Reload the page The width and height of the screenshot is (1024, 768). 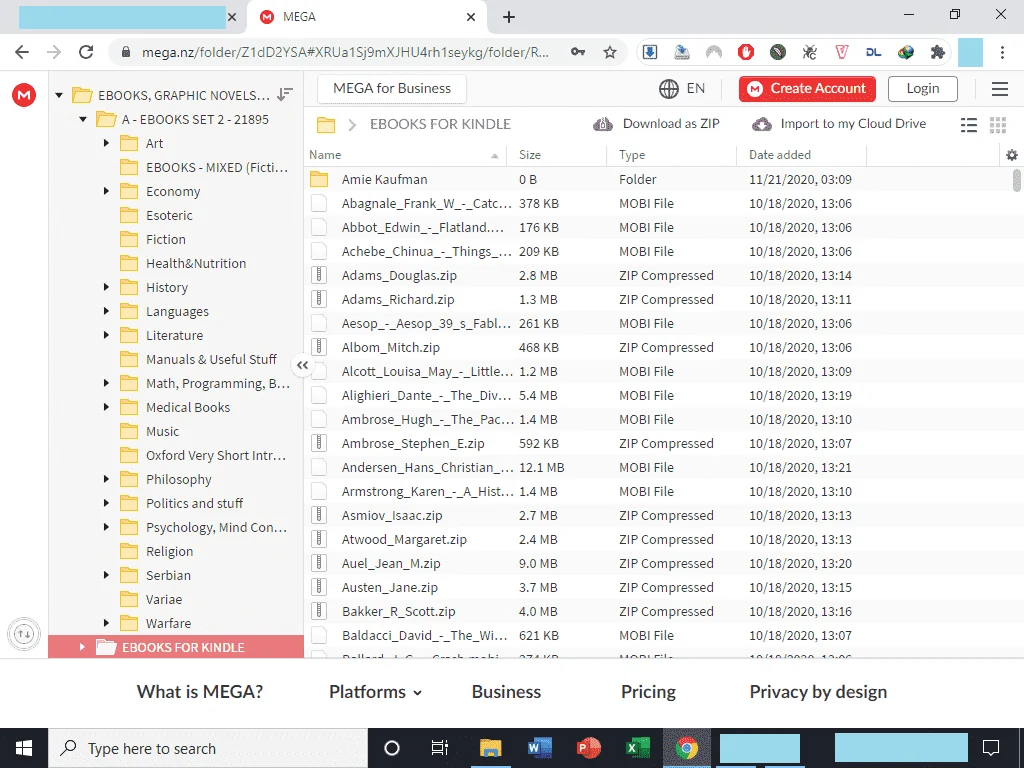click(86, 52)
